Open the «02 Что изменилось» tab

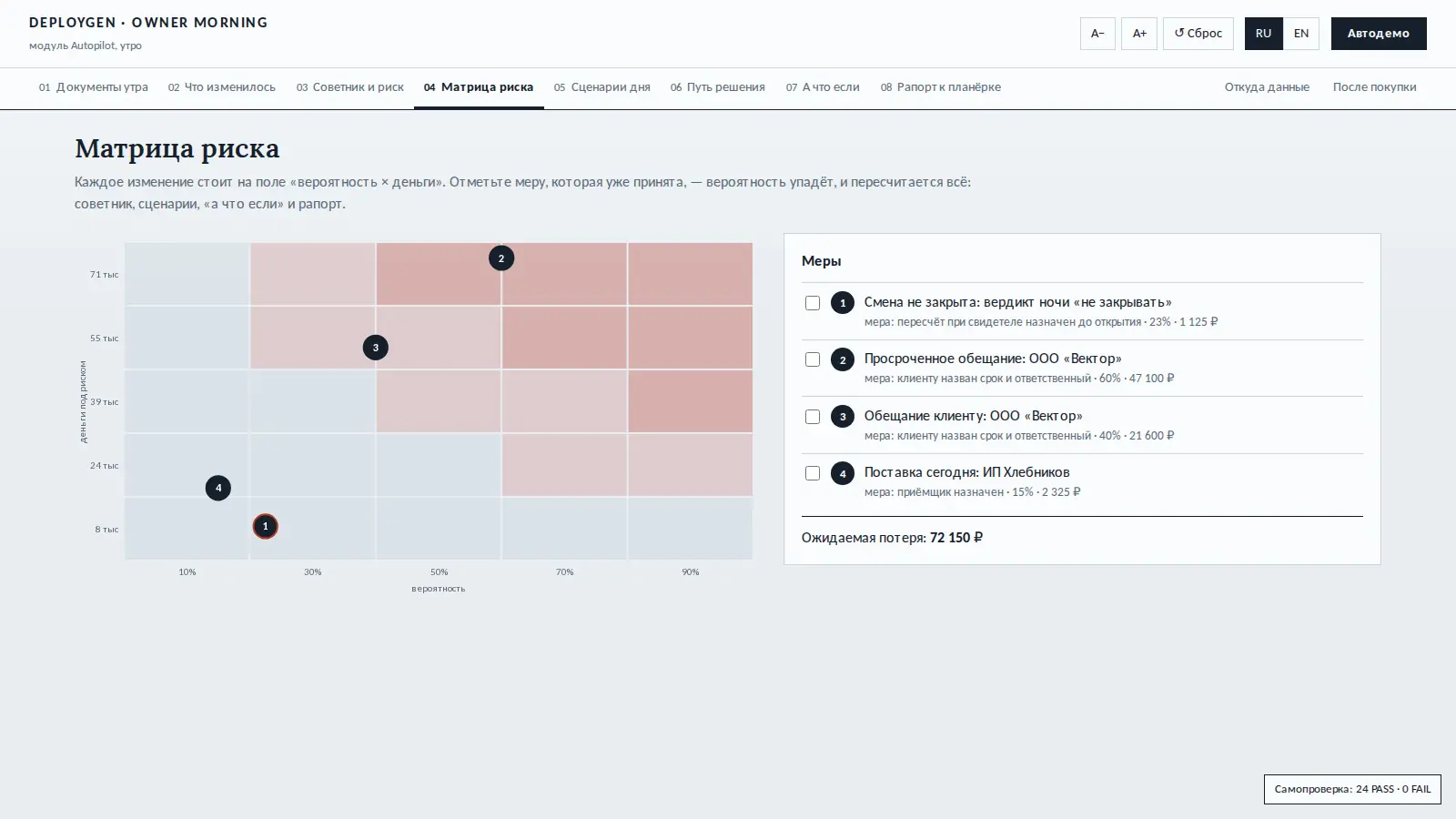pyautogui.click(x=222, y=87)
